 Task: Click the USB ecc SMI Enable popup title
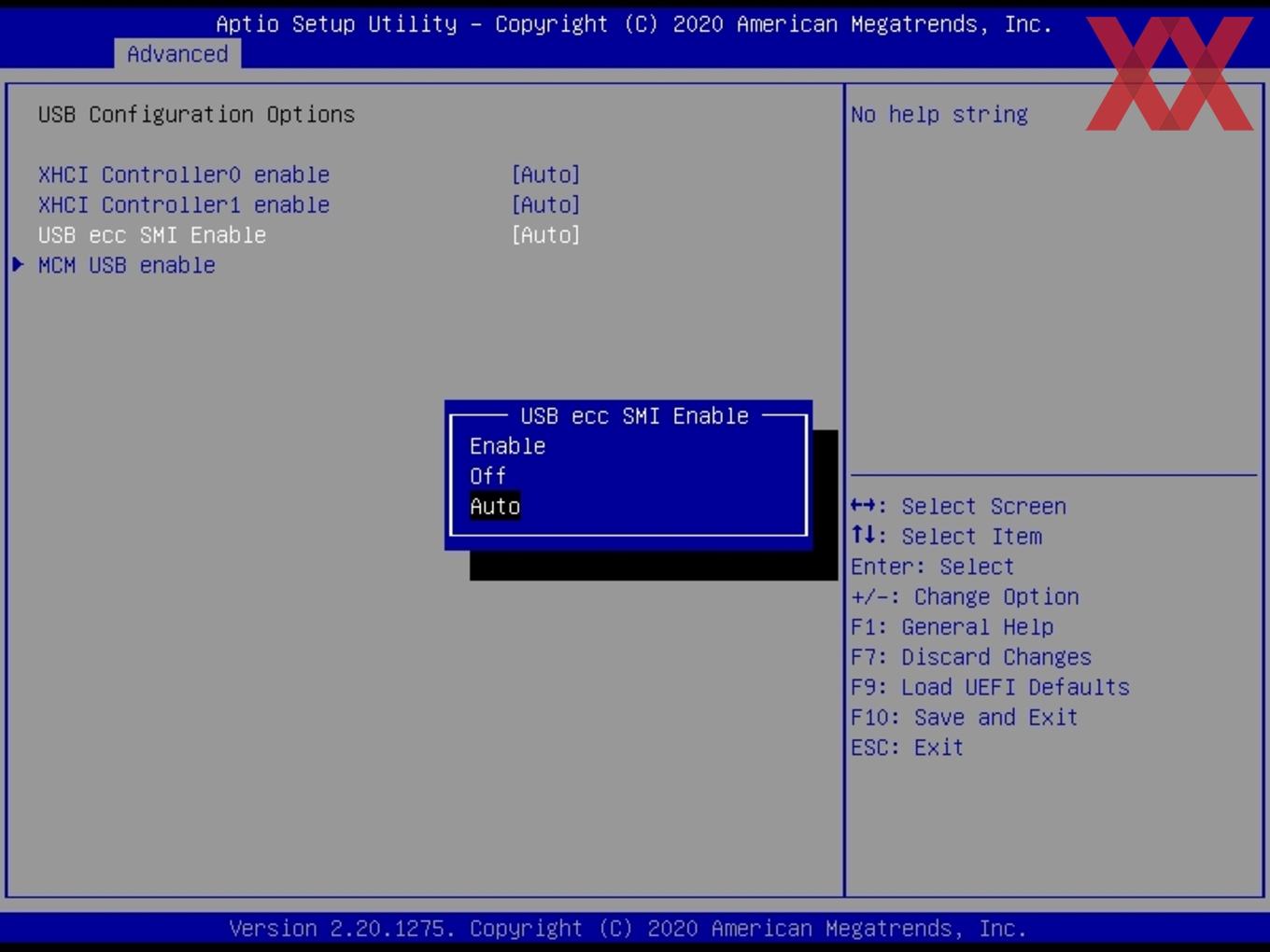pos(634,416)
